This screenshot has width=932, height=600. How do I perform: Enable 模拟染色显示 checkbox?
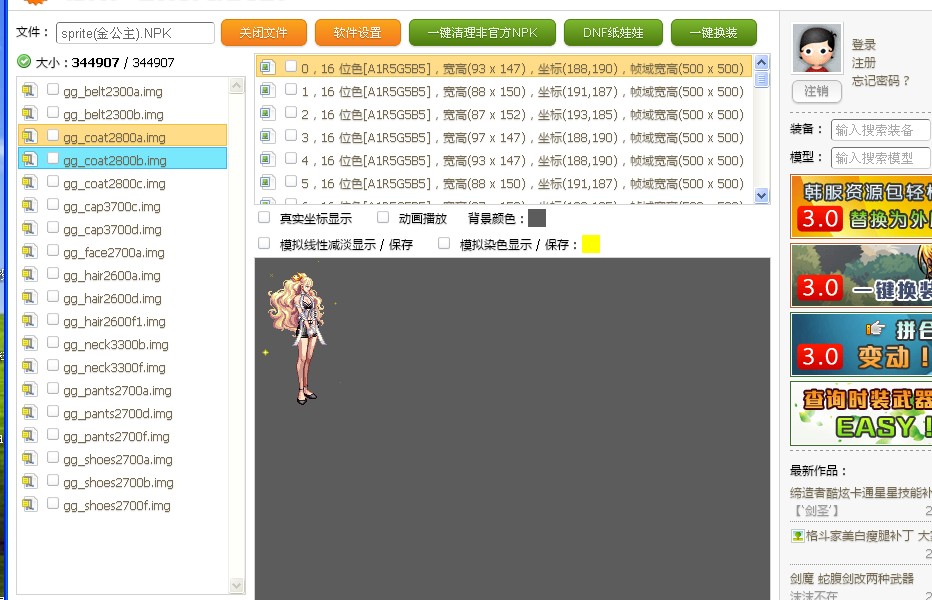pyautogui.click(x=444, y=243)
